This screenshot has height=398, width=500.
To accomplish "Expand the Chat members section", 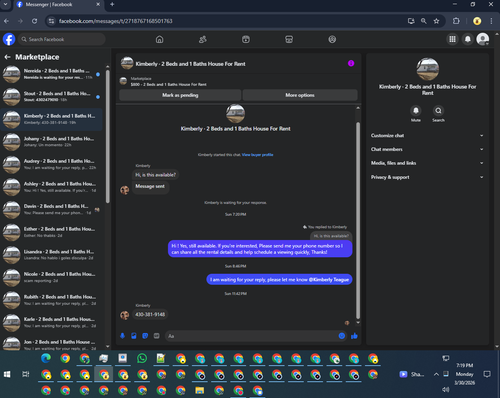I will (x=427, y=149).
